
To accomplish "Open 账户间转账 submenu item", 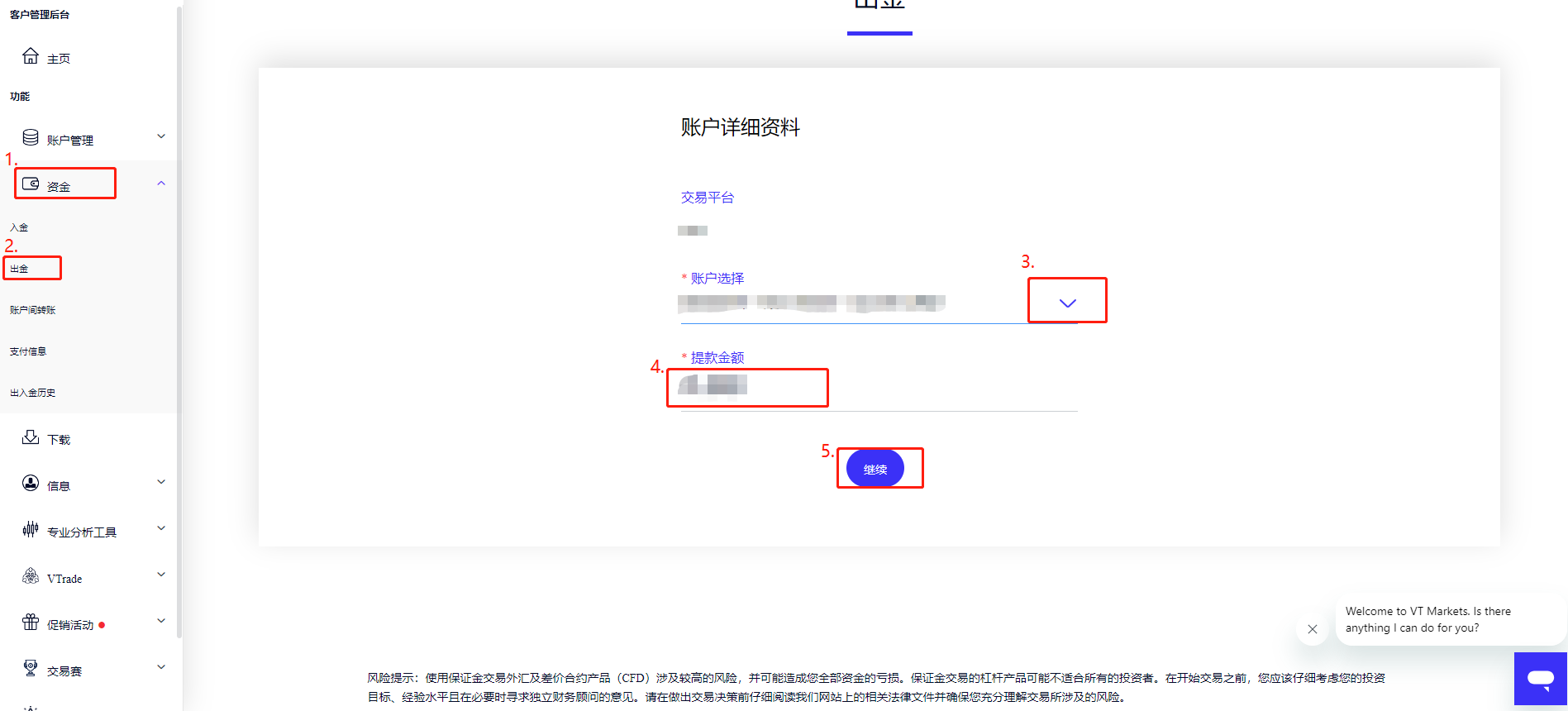I will (33, 310).
